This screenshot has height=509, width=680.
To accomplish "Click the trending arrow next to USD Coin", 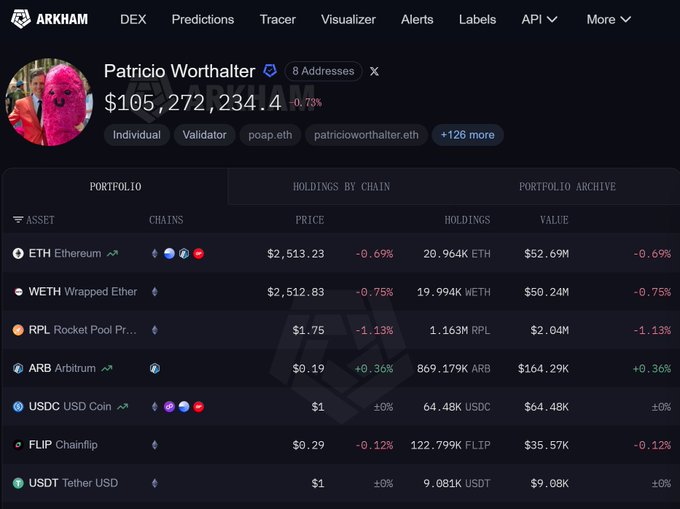I will point(123,407).
